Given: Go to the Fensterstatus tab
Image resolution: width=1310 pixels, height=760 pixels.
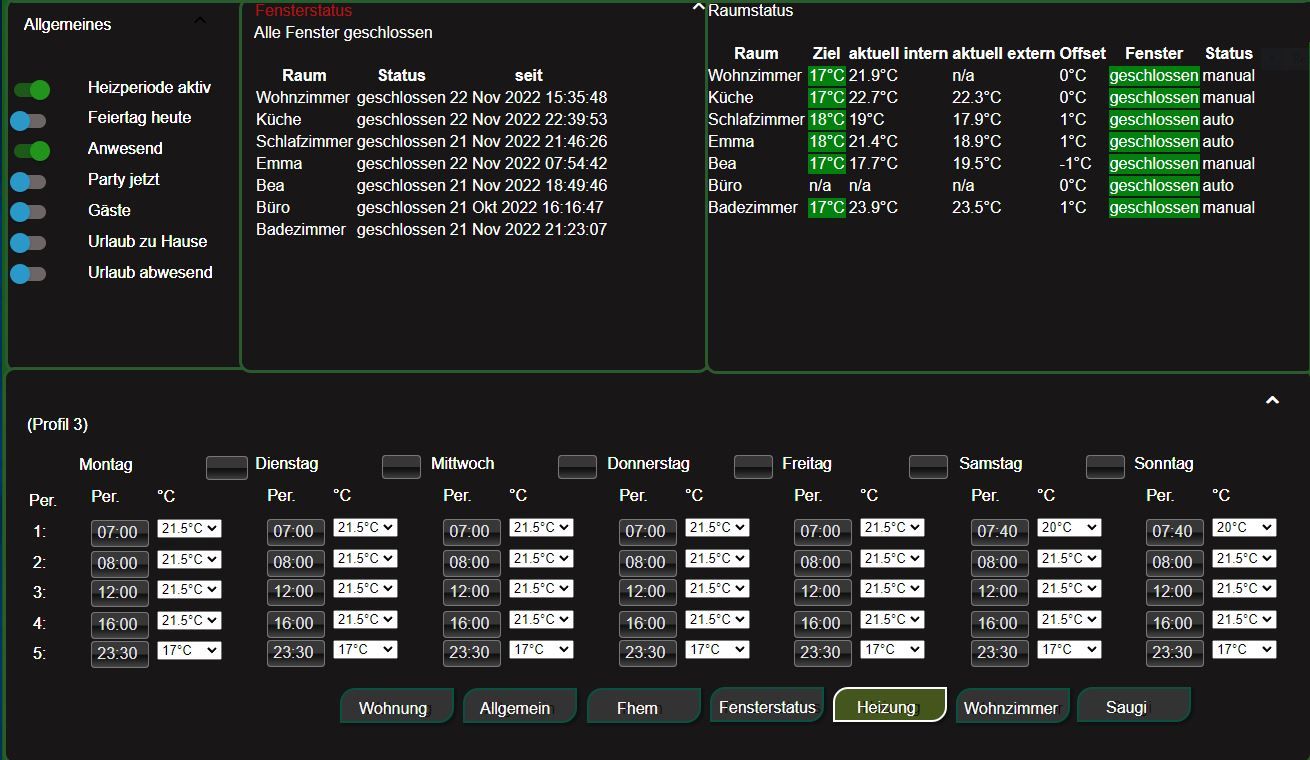Looking at the screenshot, I should [x=766, y=706].
